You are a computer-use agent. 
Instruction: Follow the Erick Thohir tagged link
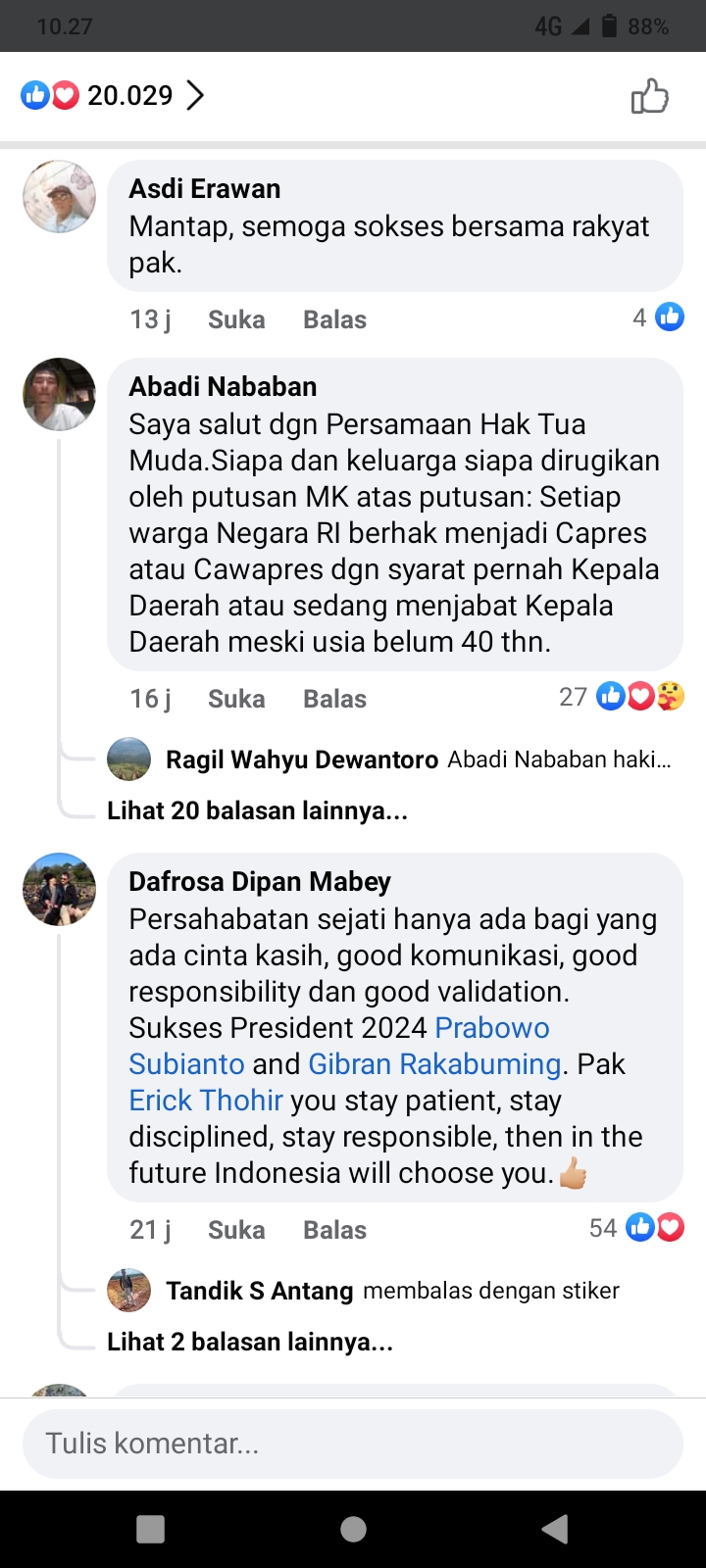(x=206, y=1101)
